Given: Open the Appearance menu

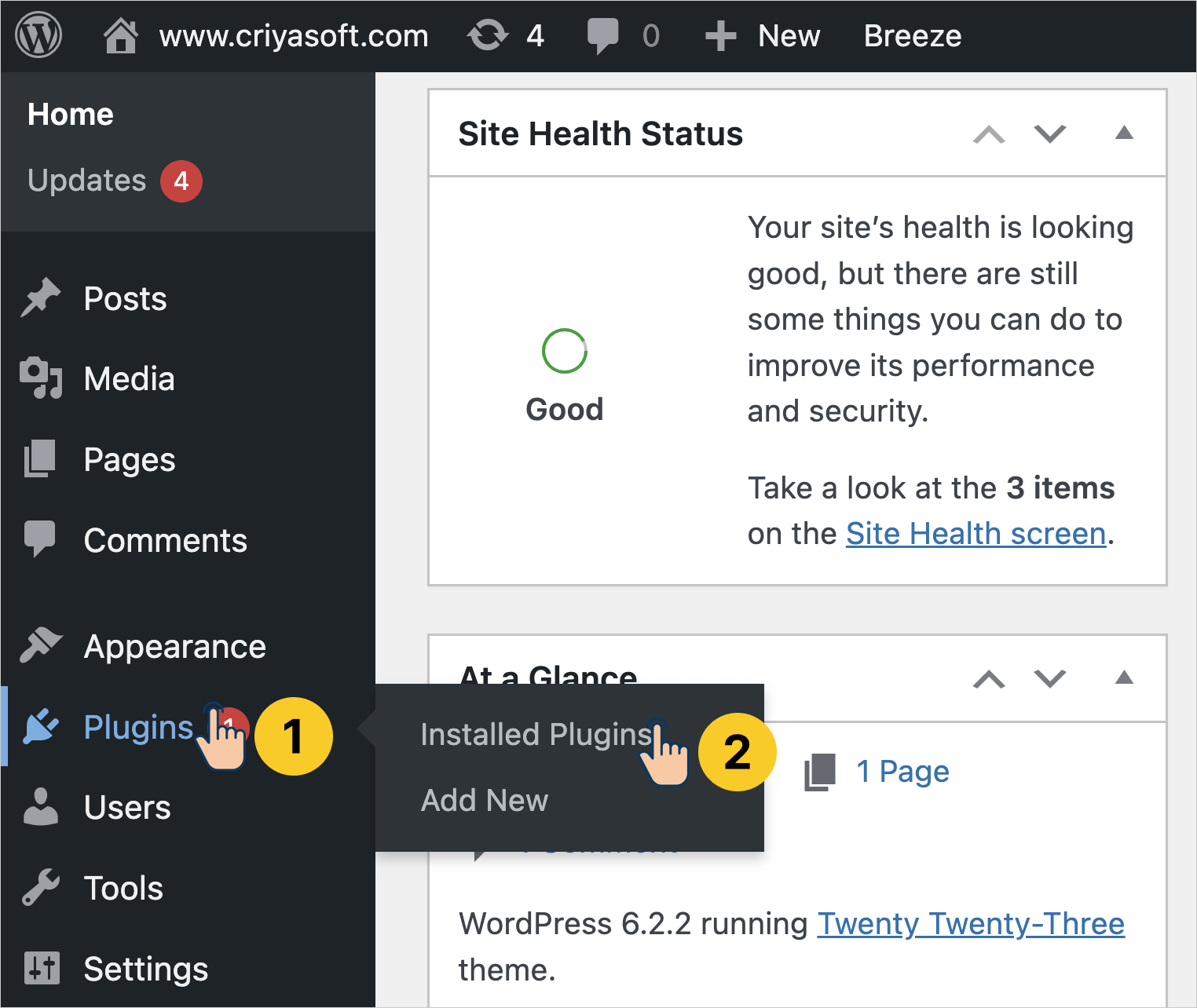Looking at the screenshot, I should (175, 648).
